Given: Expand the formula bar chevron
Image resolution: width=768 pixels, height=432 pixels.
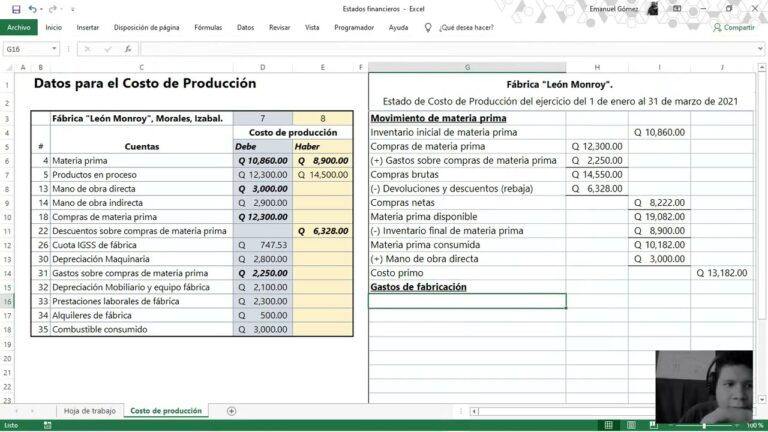Looking at the screenshot, I should 760,49.
